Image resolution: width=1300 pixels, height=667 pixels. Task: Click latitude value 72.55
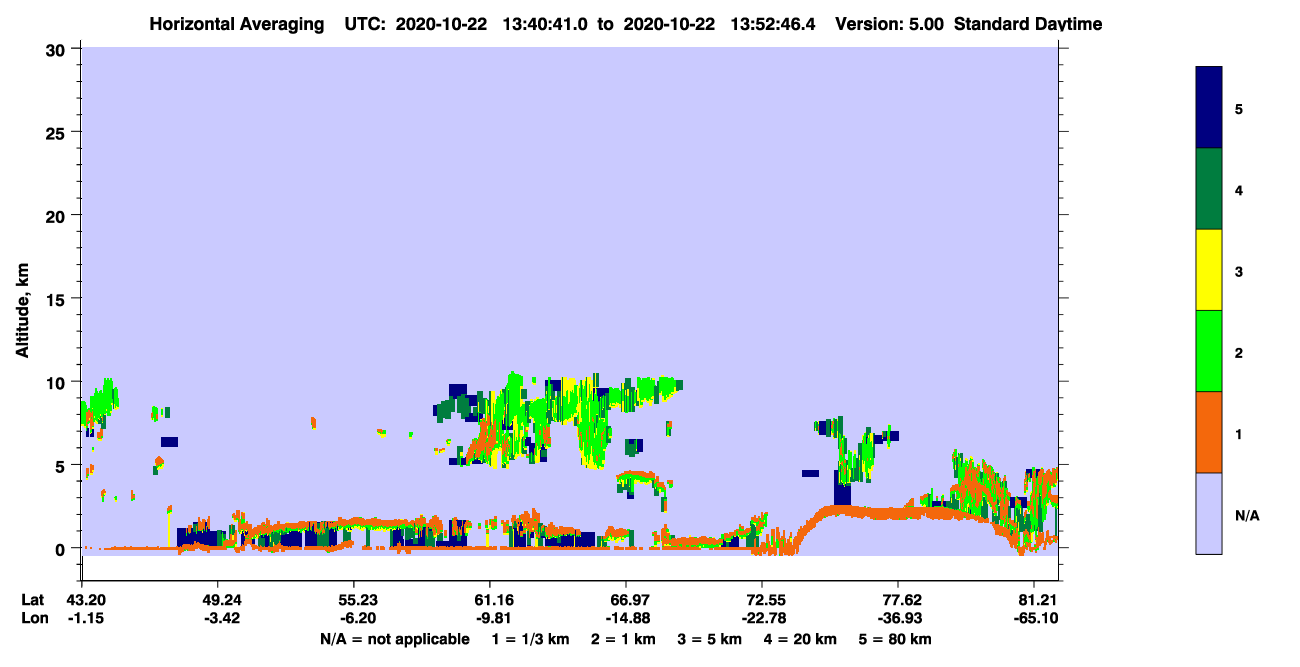tap(762, 600)
